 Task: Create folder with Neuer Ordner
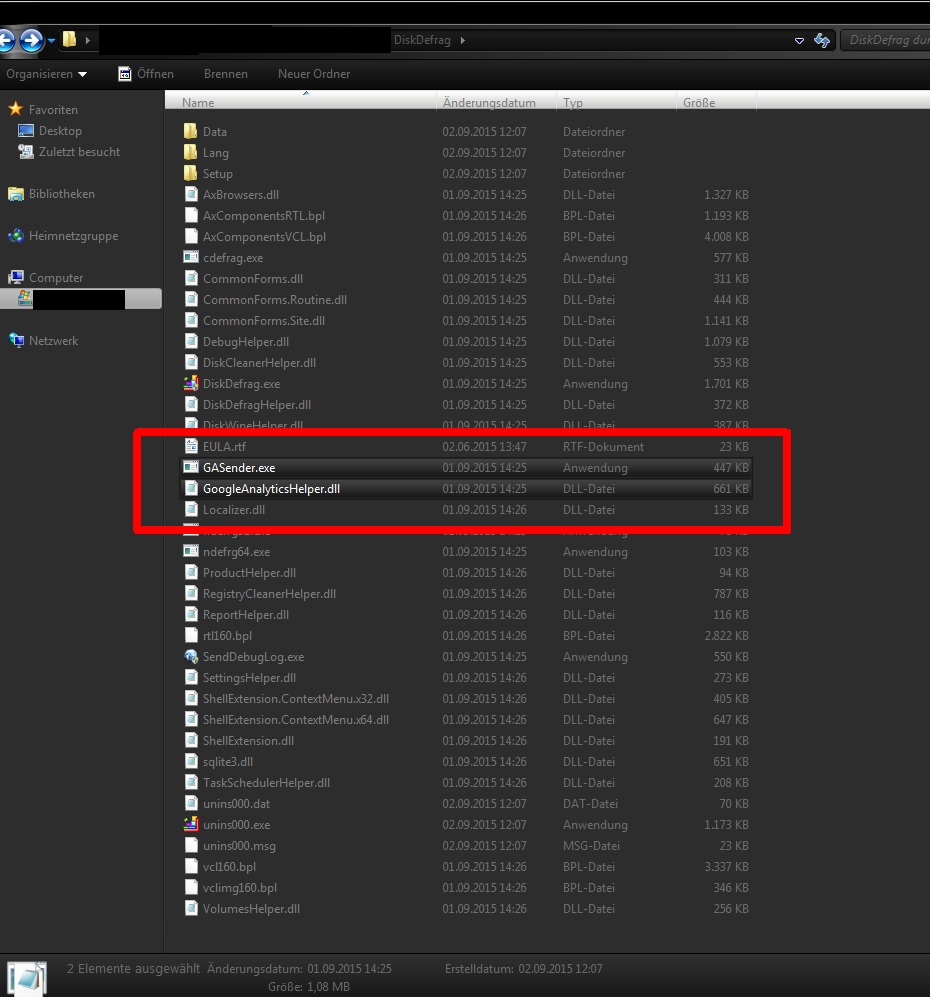point(313,74)
